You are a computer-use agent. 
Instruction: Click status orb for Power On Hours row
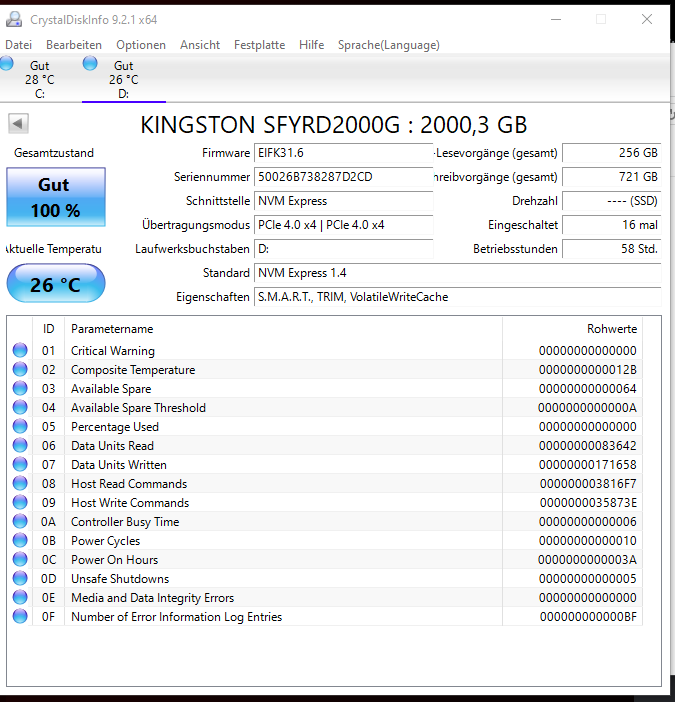[20, 560]
